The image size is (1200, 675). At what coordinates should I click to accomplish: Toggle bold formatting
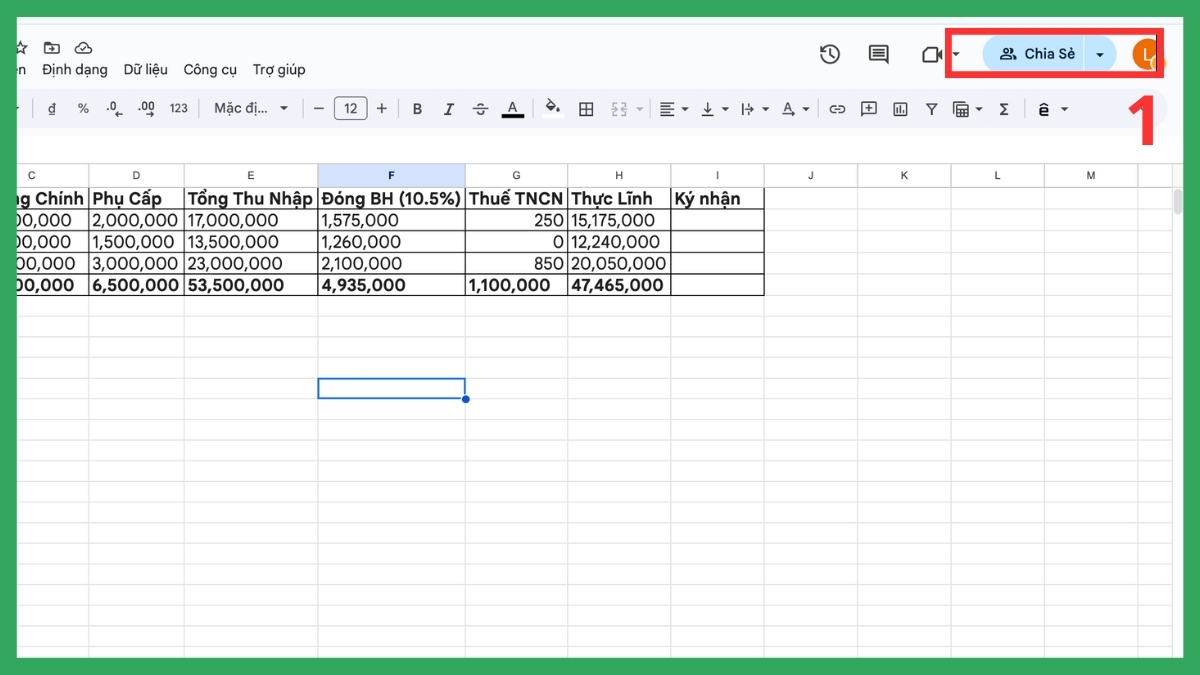pos(417,108)
